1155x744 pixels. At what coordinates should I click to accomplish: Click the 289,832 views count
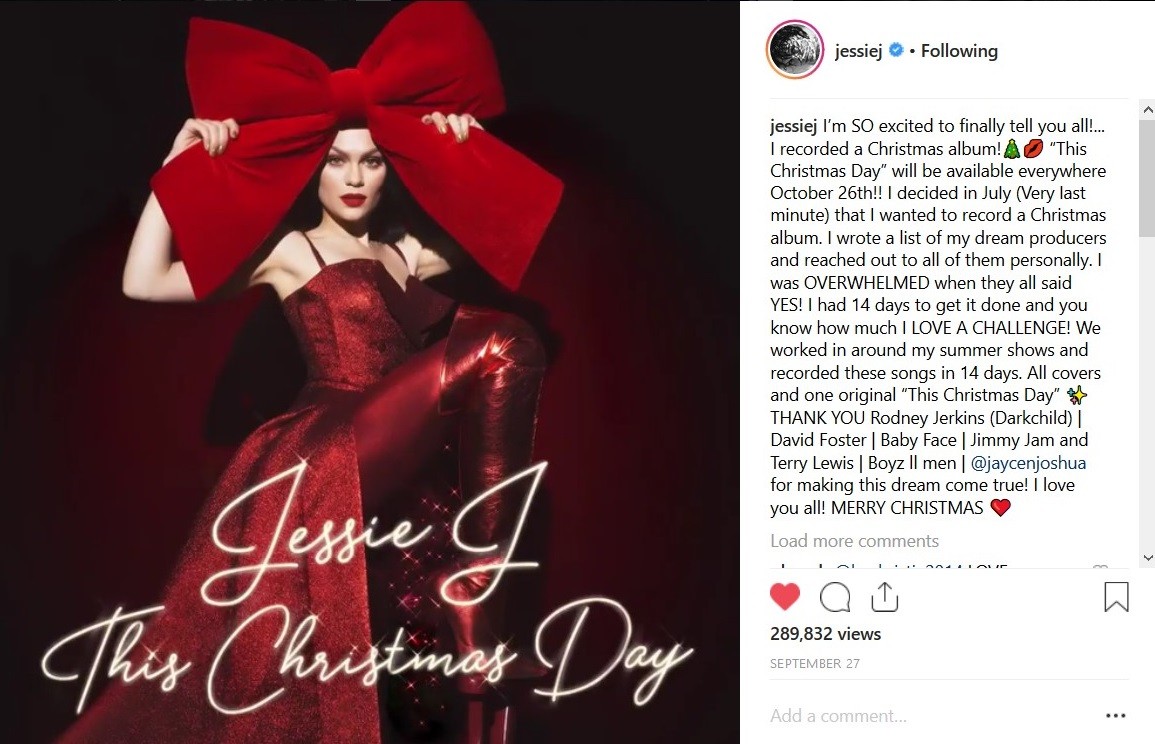tap(825, 634)
